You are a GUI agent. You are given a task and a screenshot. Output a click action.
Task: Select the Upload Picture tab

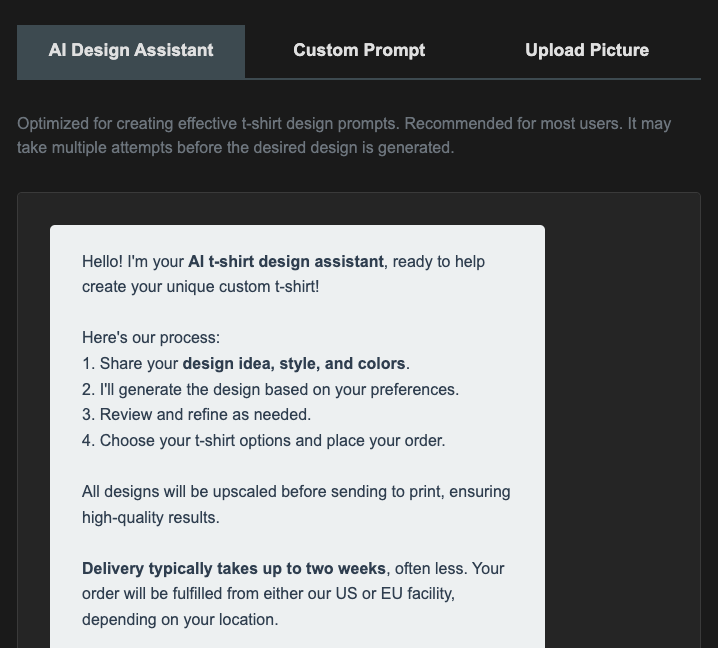point(587,51)
